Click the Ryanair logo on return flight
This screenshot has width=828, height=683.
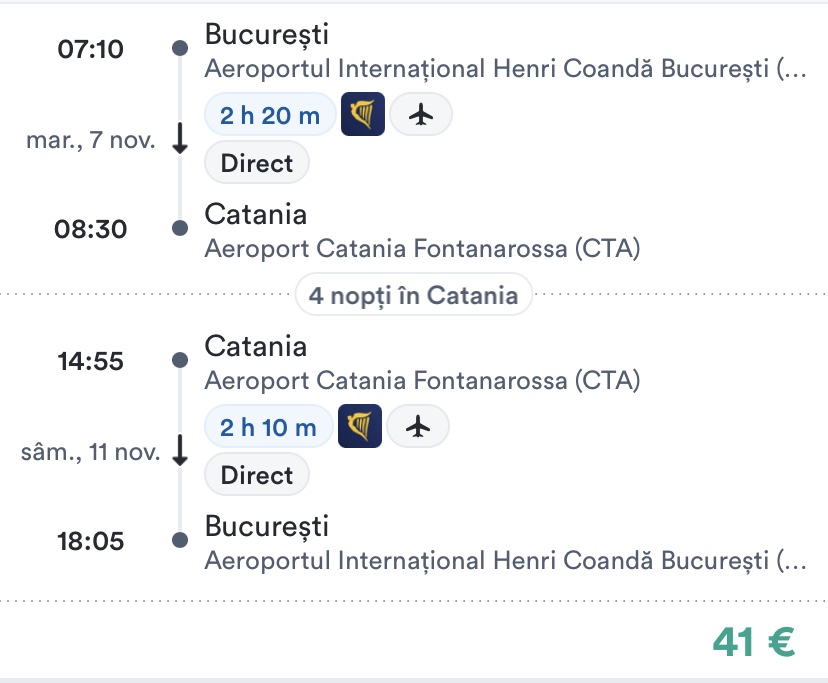[360, 427]
